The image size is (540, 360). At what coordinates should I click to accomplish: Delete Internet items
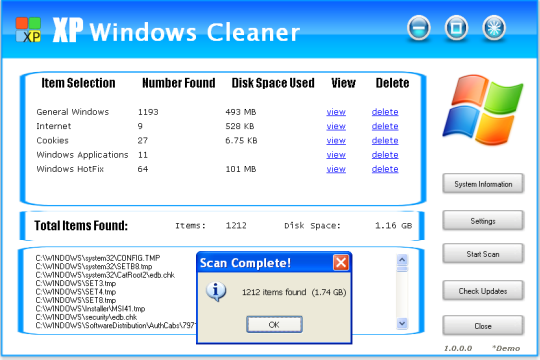(385, 126)
